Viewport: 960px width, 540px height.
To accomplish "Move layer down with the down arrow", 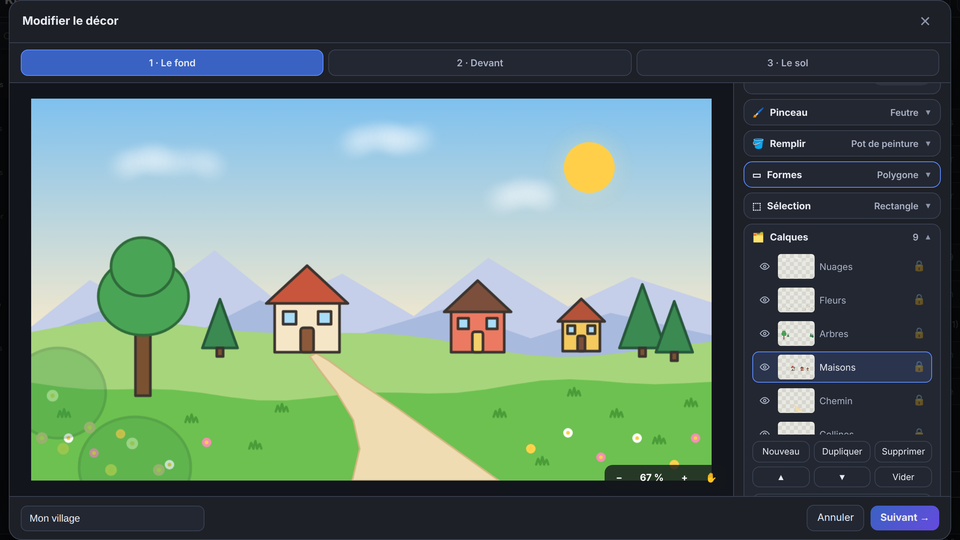I will click(x=842, y=477).
